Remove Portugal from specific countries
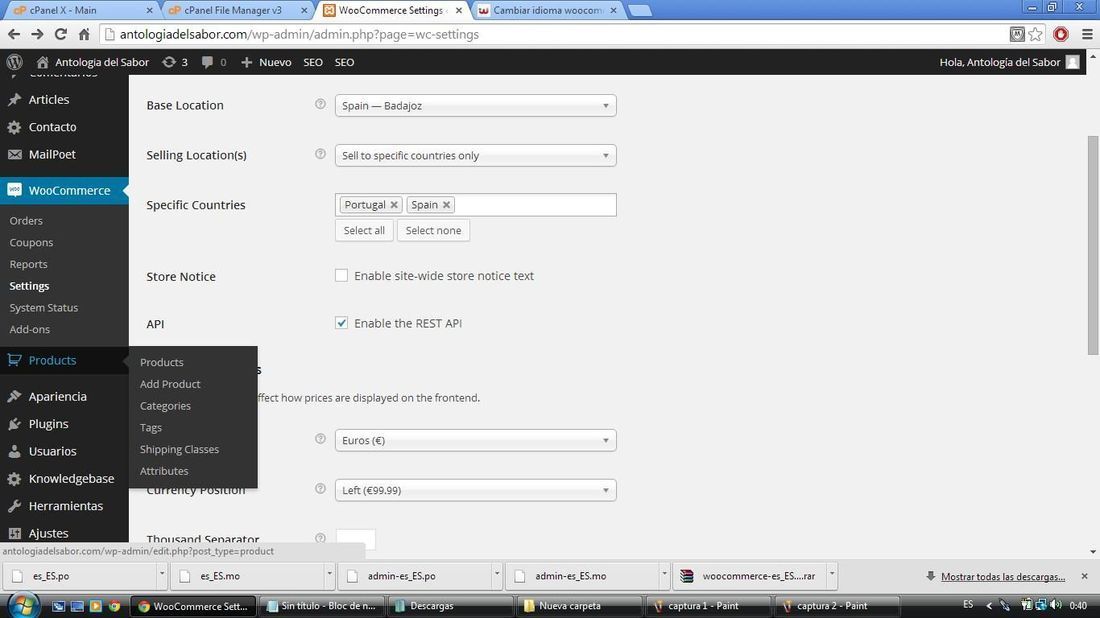Viewport: 1100px width, 618px height. click(394, 205)
